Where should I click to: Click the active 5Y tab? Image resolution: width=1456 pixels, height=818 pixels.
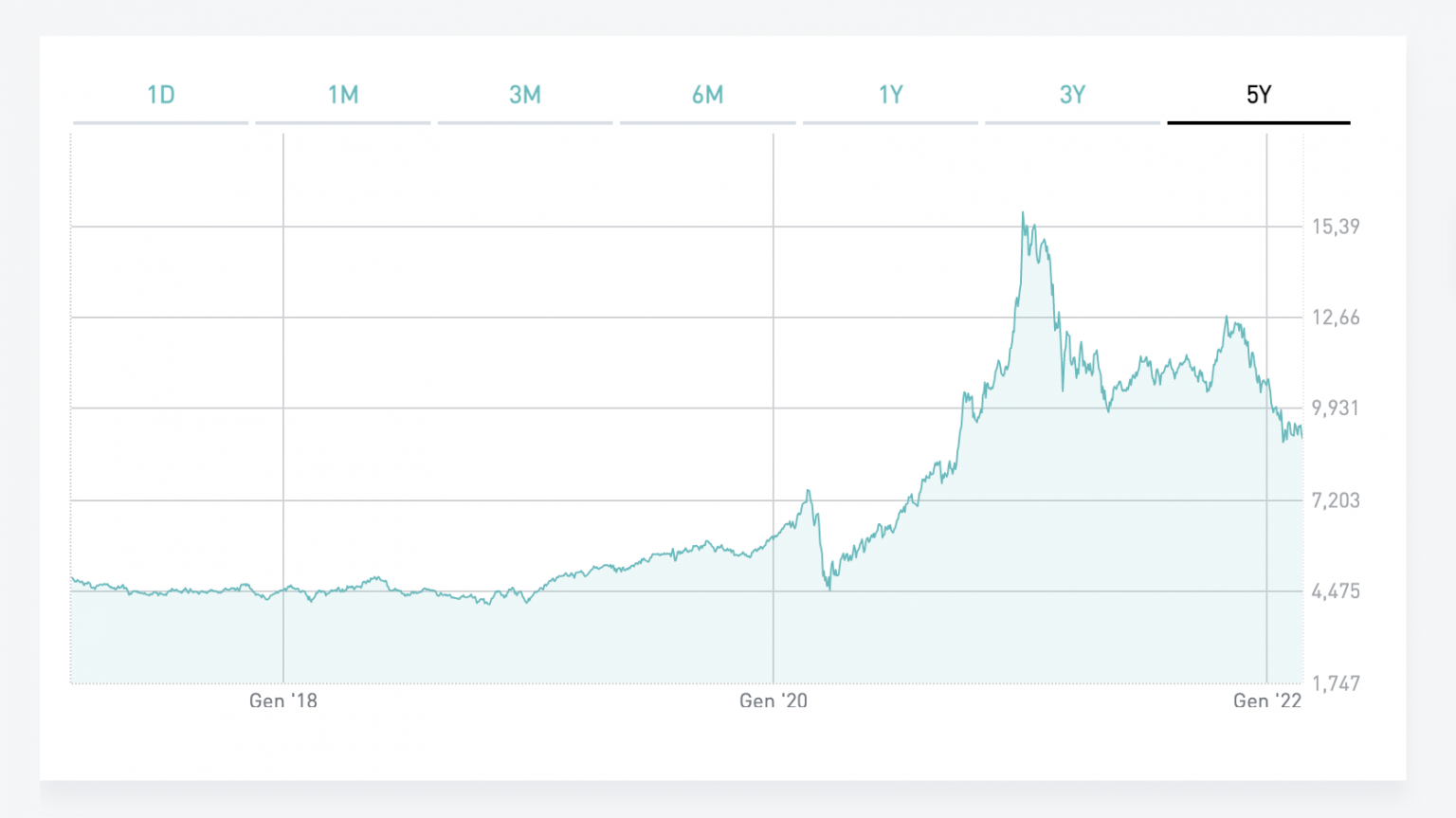coord(1258,95)
